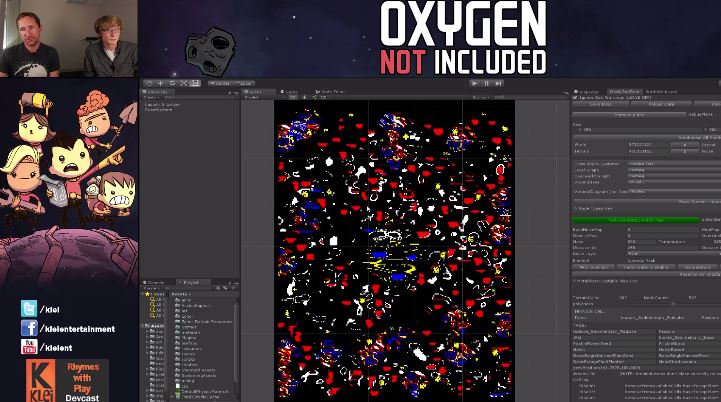Toggle the Center pivot mode button
The width and height of the screenshot is (721, 402).
coord(220,83)
